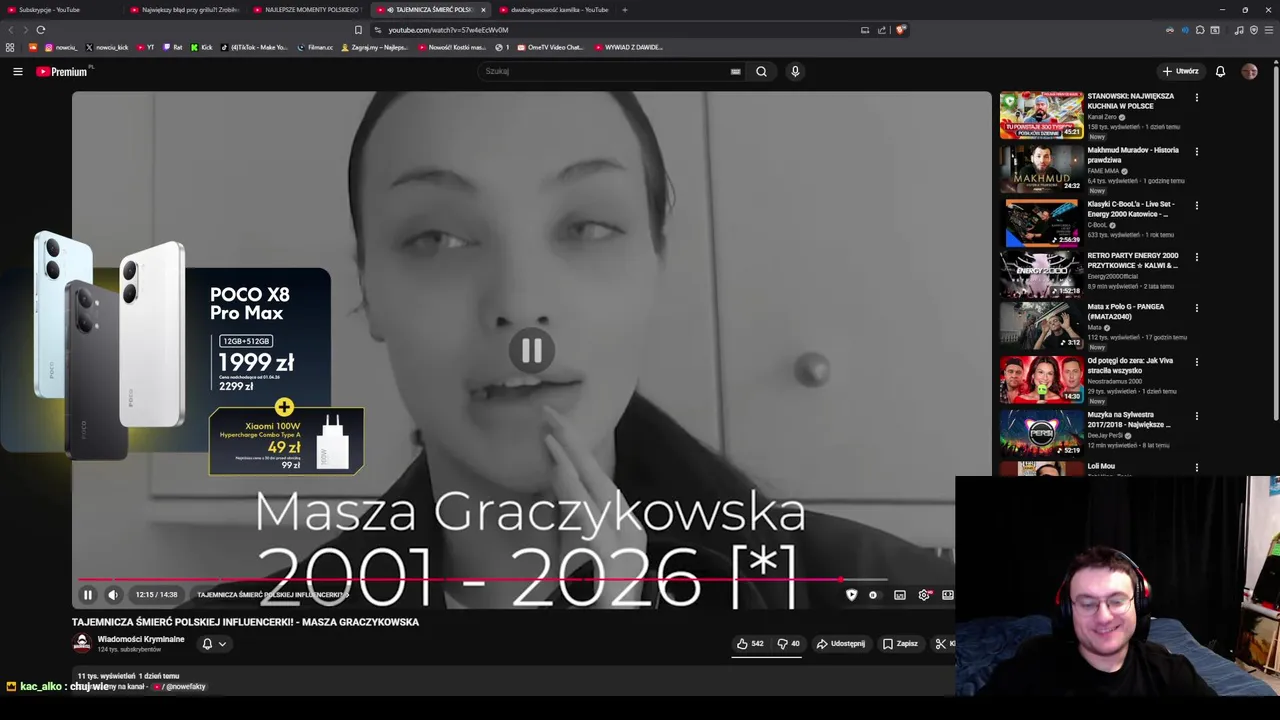This screenshot has width=1280, height=720.
Task: Go to the YouTube Premium home logo
Action: [x=62, y=71]
